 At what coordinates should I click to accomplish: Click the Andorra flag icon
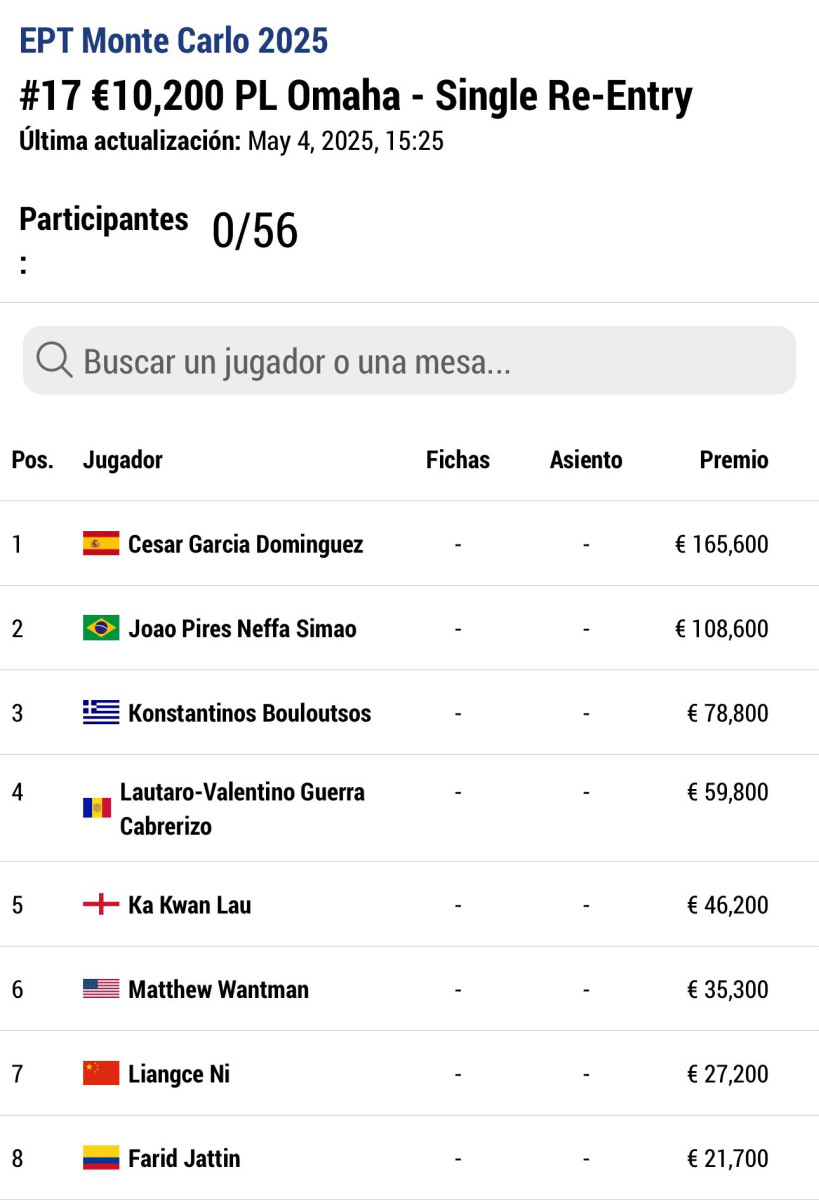click(97, 808)
